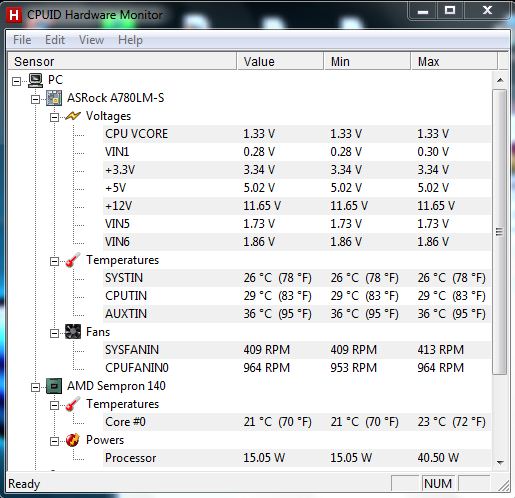The height and width of the screenshot is (498, 515).
Task: Click the 11.65 V current value
Action: tap(262, 206)
